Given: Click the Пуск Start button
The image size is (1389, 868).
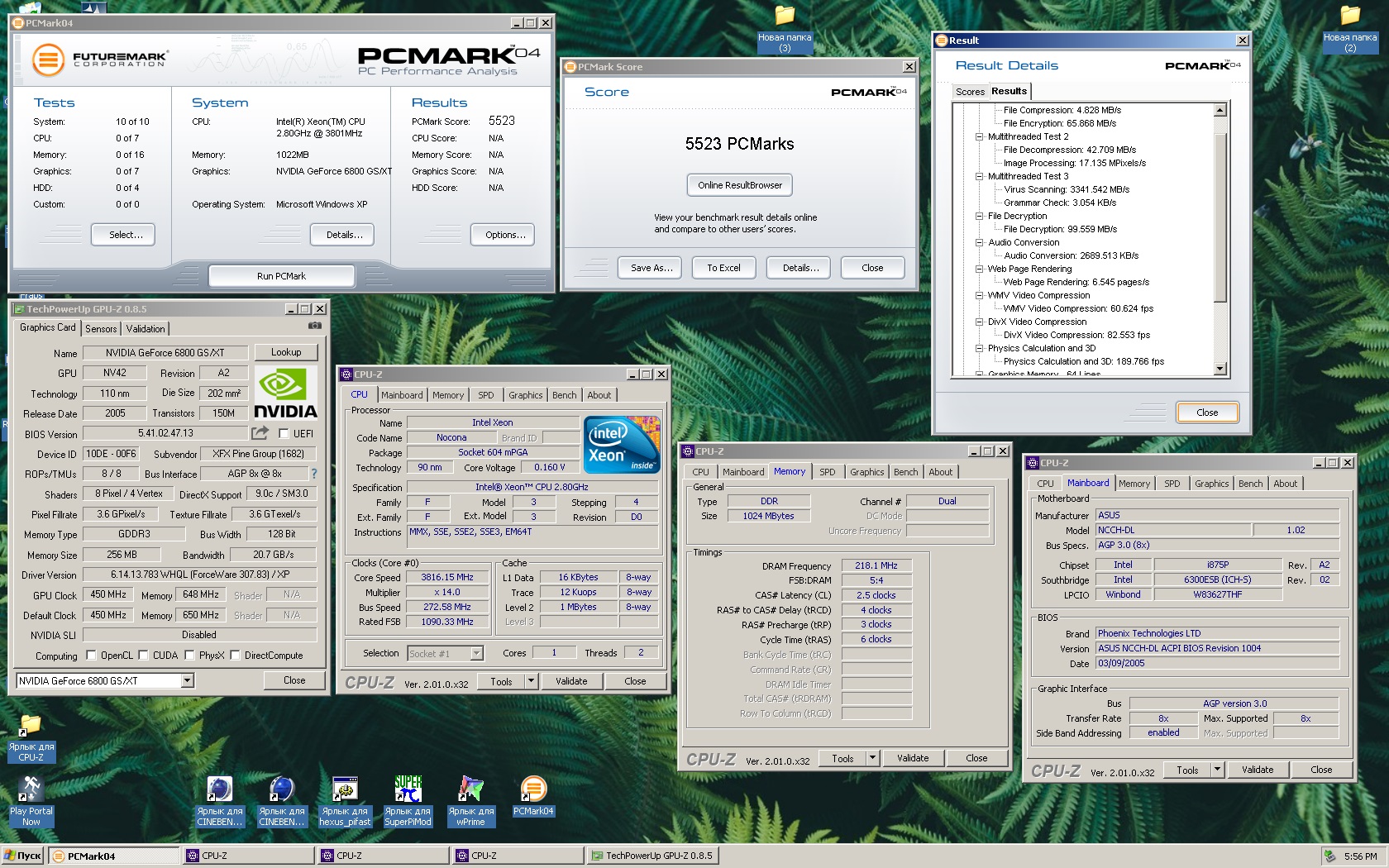Looking at the screenshot, I should [22, 856].
